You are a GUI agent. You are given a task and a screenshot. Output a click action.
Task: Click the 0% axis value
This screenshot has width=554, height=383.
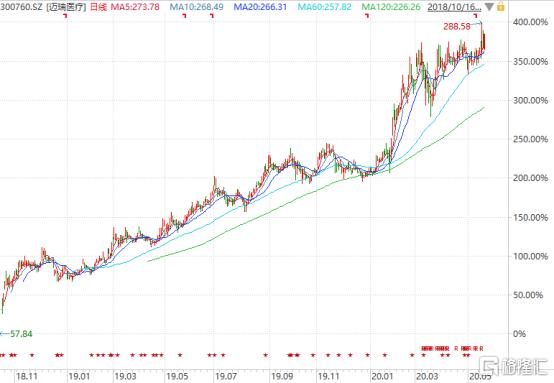tap(519, 334)
